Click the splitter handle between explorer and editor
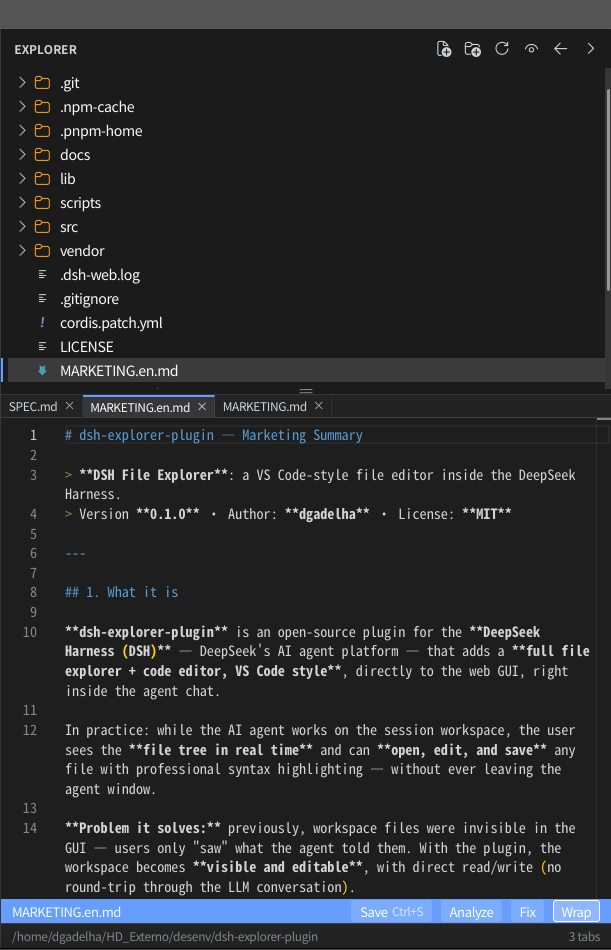The height and width of the screenshot is (950, 611). coord(306,391)
